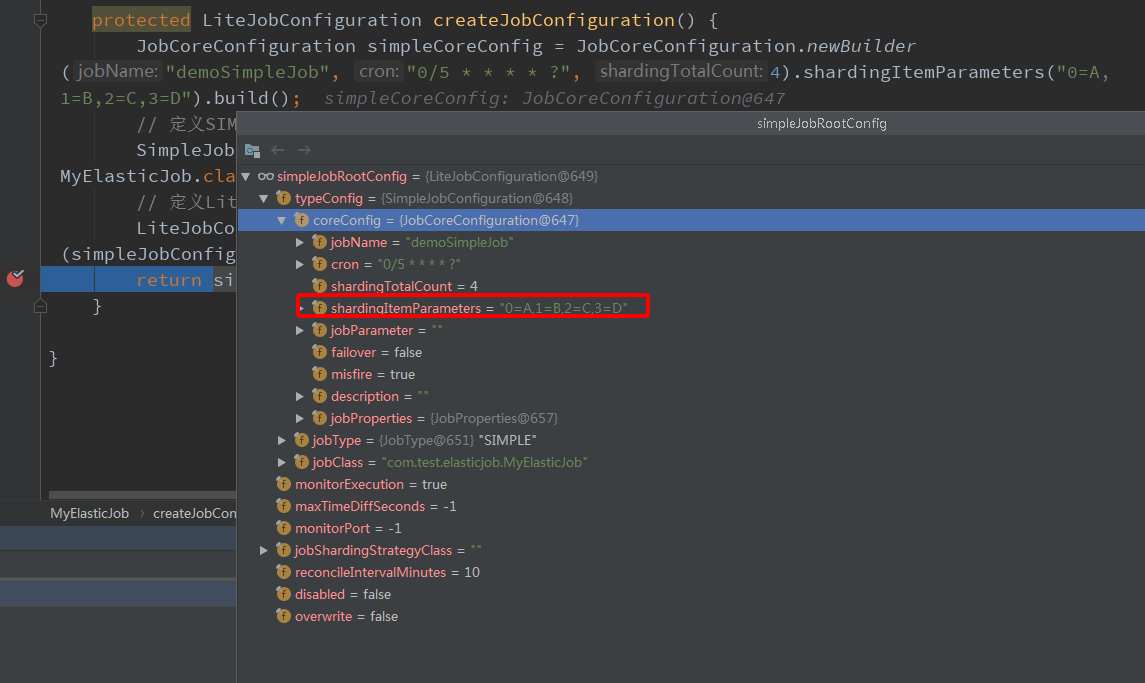Click the watch glasses icon on simpleJobRootConfig
Image resolution: width=1145 pixels, height=683 pixels.
(x=266, y=176)
